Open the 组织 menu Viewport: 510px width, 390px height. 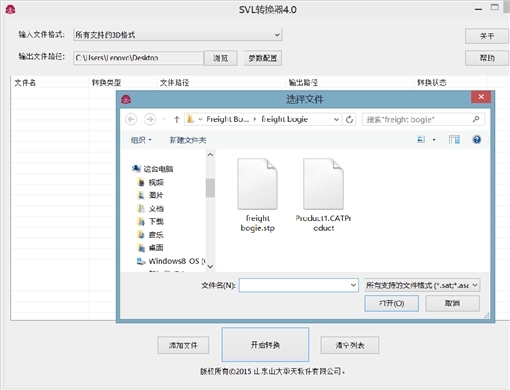coord(141,140)
